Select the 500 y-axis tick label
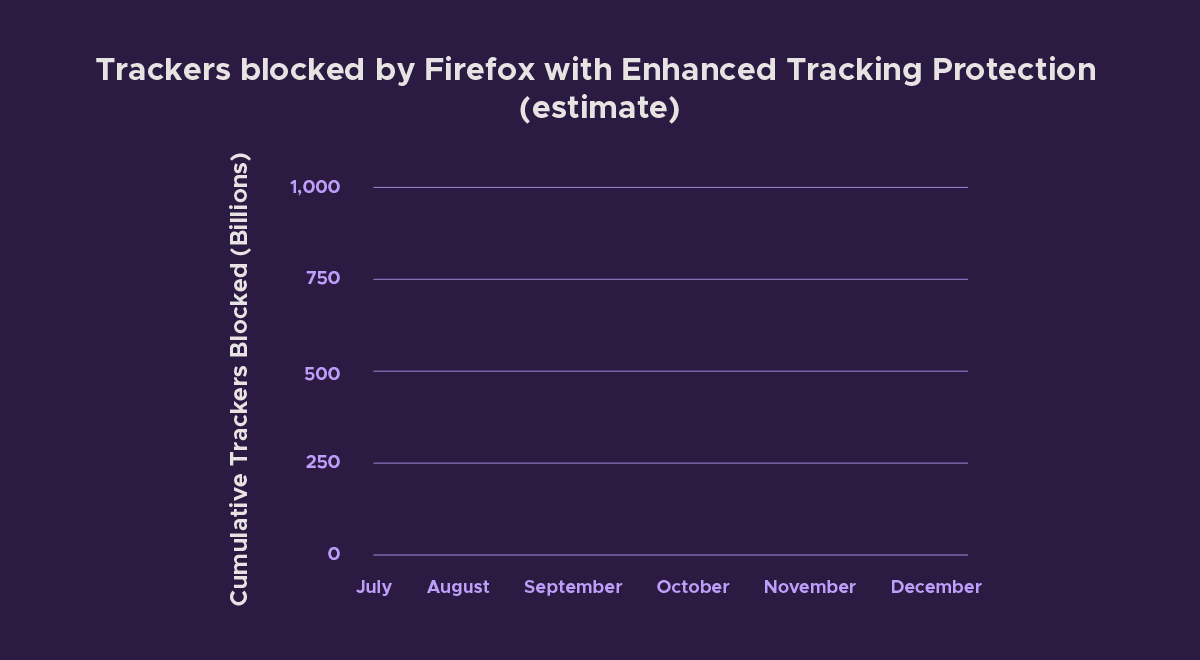The width and height of the screenshot is (1200, 660). pos(323,373)
